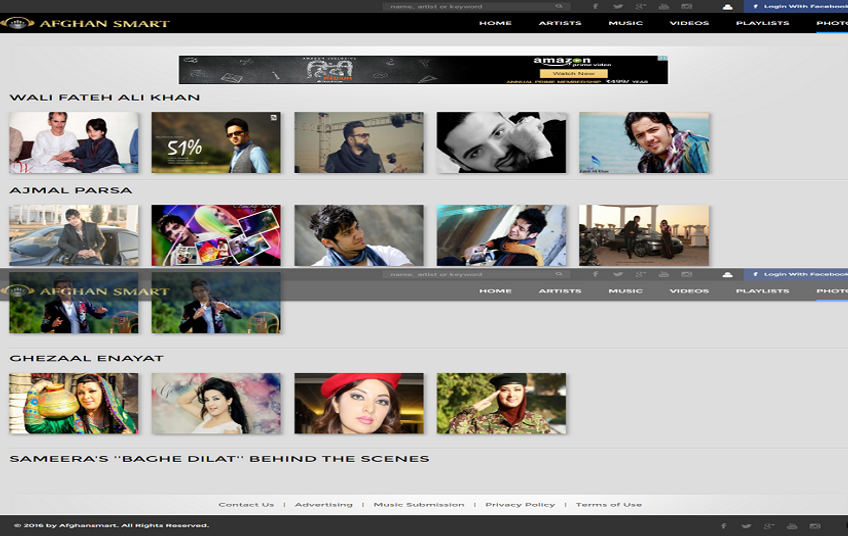Click the Contact Us footer link

pyautogui.click(x=246, y=505)
